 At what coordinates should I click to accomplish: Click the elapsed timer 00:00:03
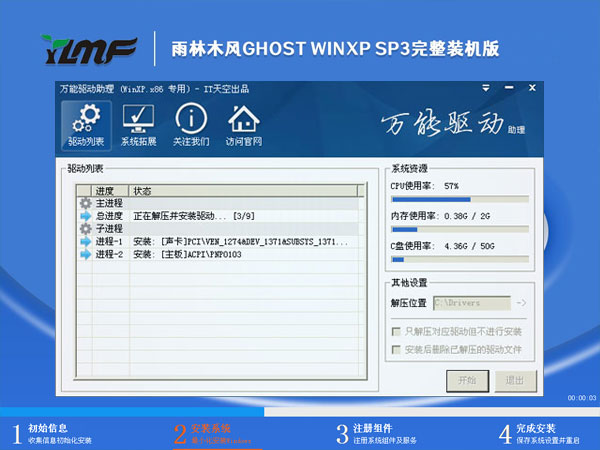(582, 398)
